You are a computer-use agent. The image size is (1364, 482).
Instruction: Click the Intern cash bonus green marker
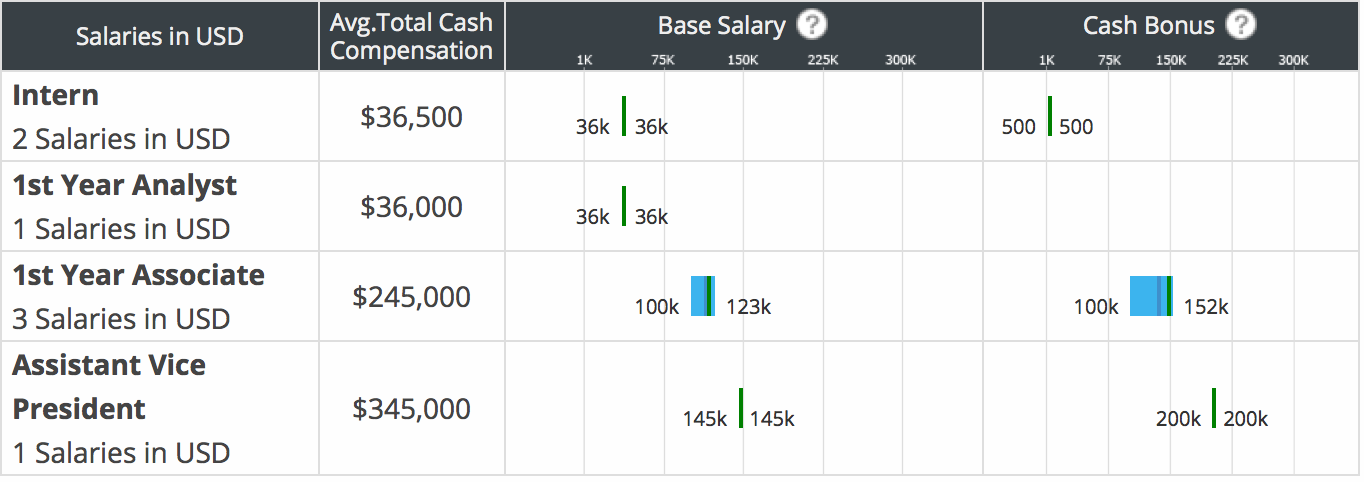(1050, 116)
